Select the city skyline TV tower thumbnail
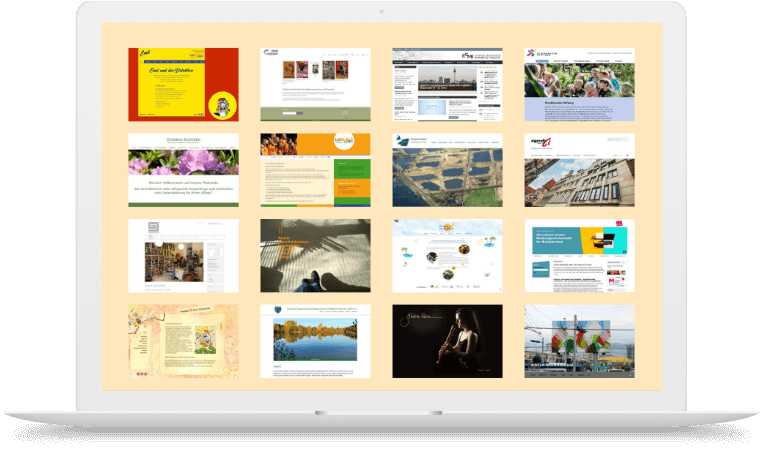Image resolution: width=763 pixels, height=449 pixels. point(447,84)
